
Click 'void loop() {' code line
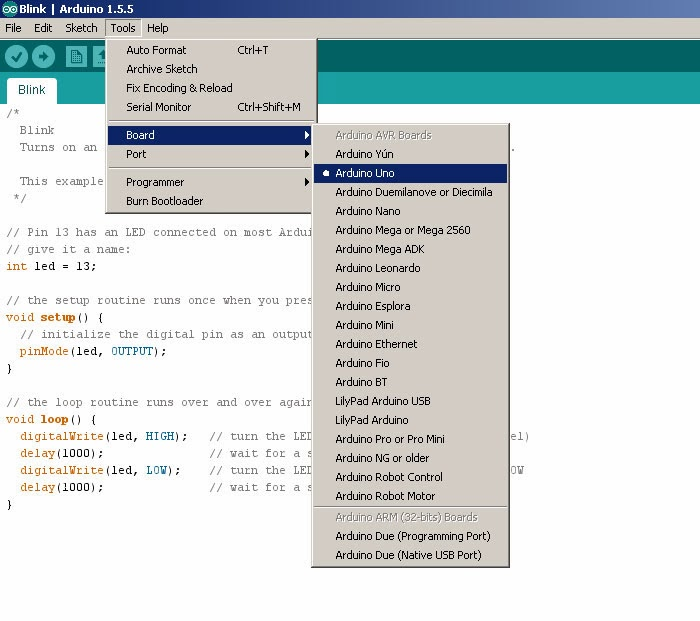click(51, 420)
